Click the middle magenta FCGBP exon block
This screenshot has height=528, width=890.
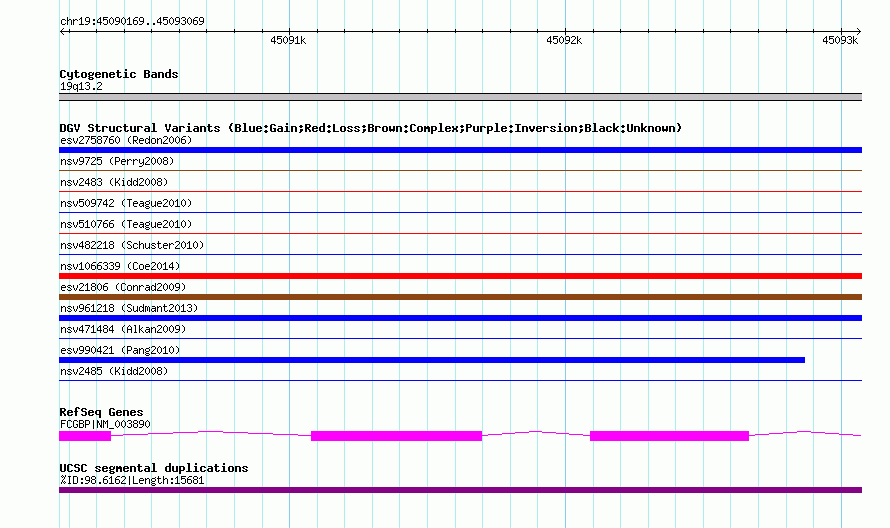pyautogui.click(x=396, y=436)
